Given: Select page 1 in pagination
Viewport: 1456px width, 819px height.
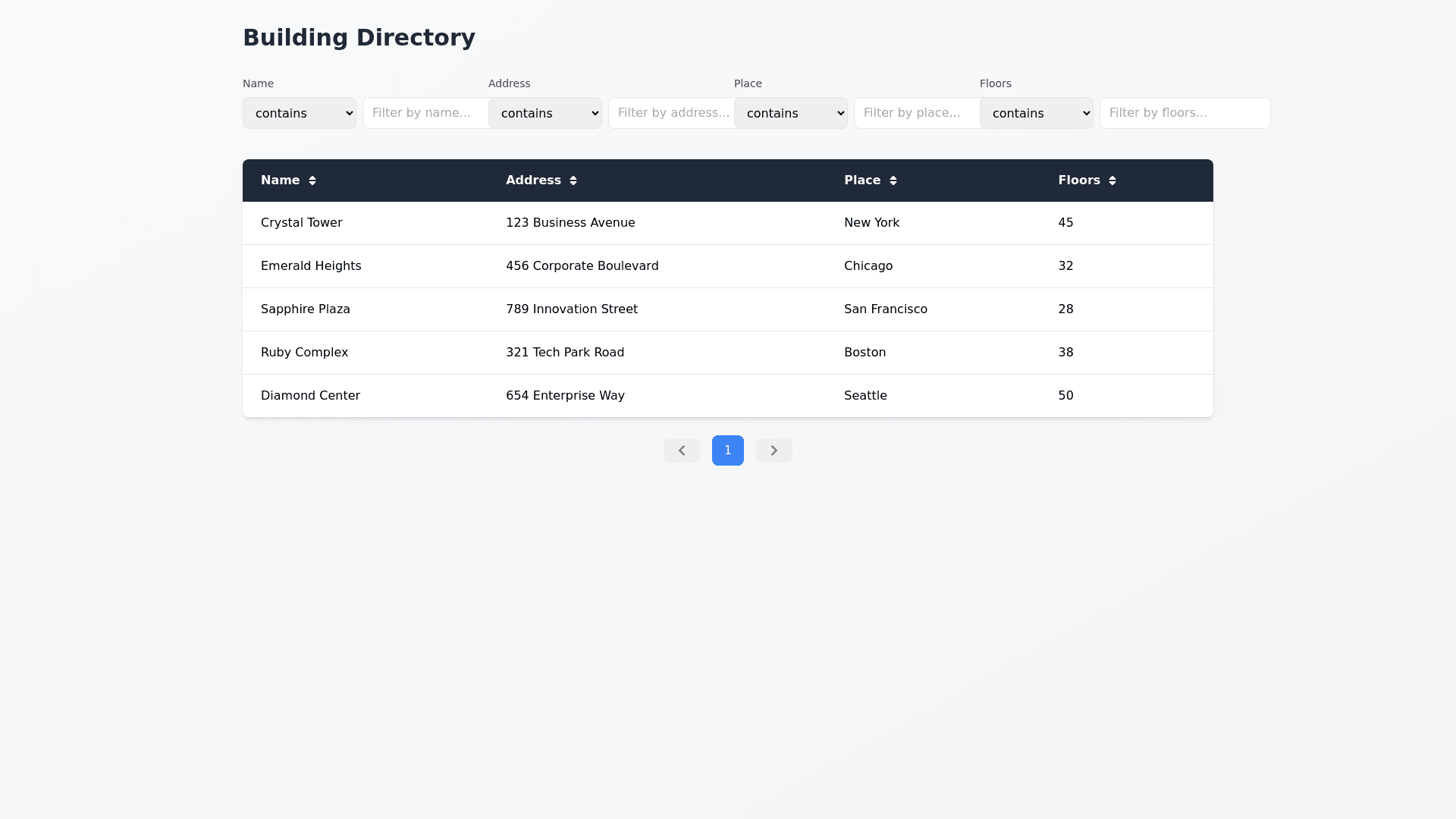Looking at the screenshot, I should click(x=728, y=450).
